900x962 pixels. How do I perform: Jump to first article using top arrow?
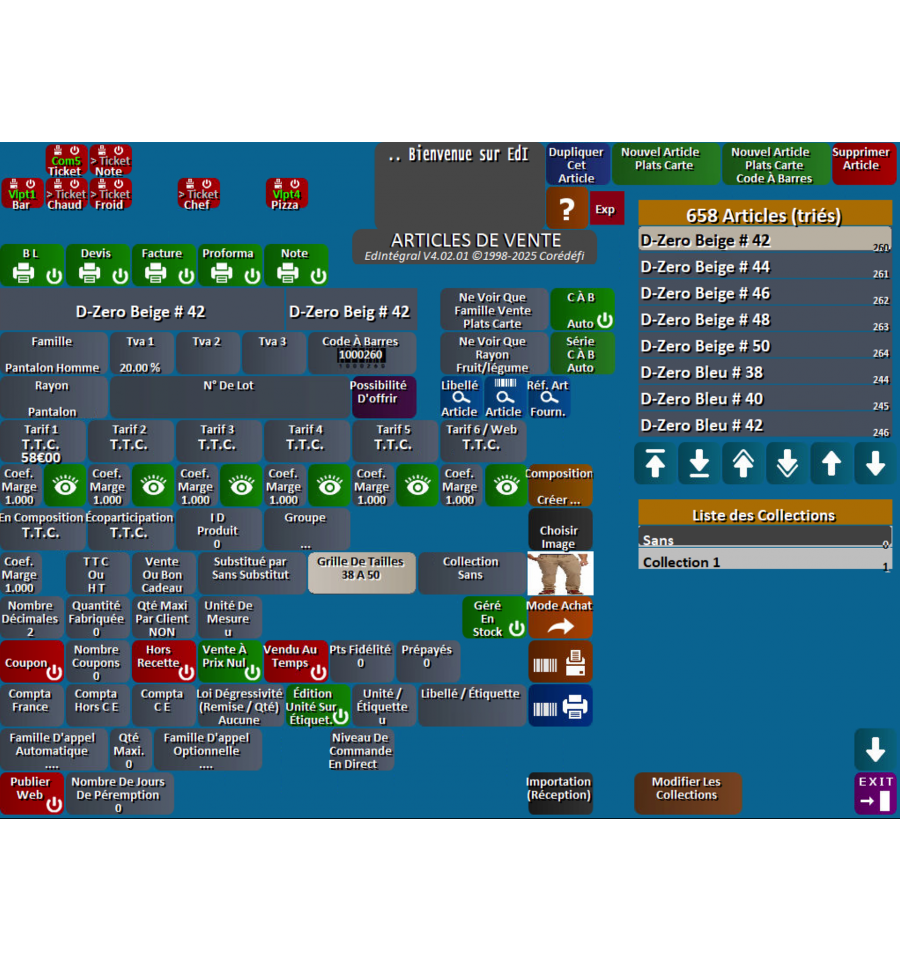[655, 464]
